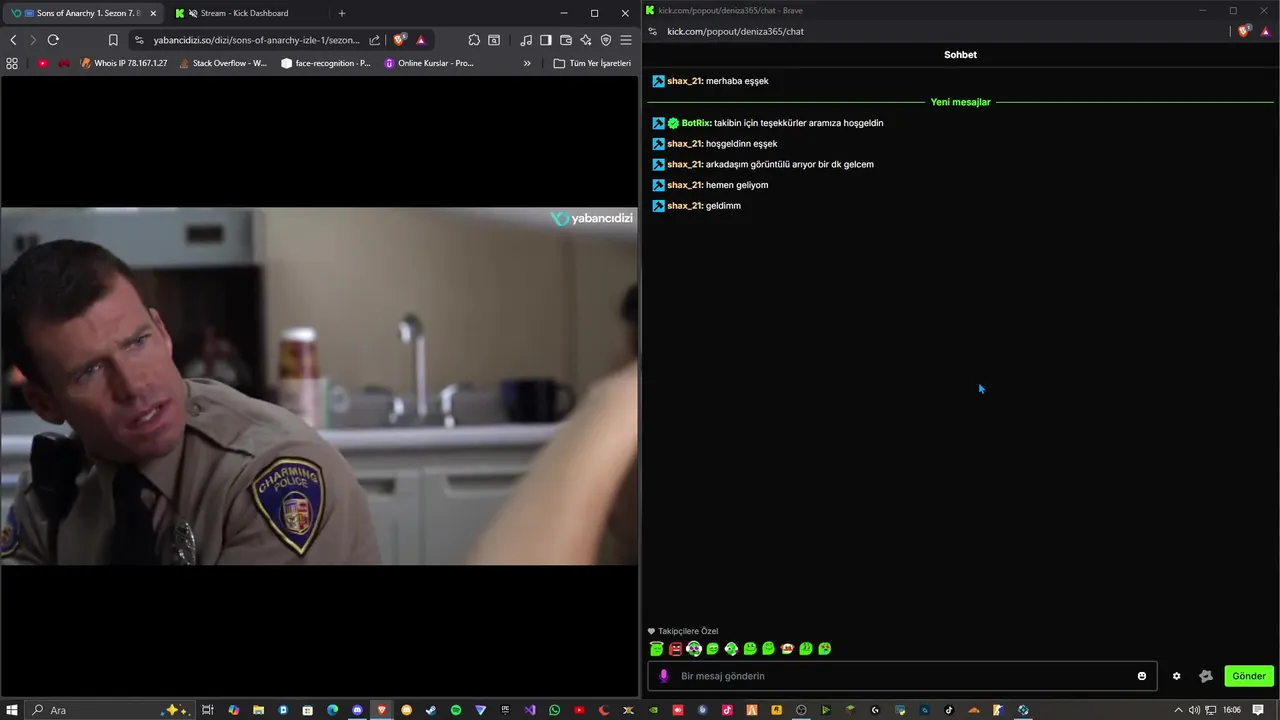Screen dimensions: 1280x720
Task: Click the 'hemen geliyom' message text
Action: point(737,185)
